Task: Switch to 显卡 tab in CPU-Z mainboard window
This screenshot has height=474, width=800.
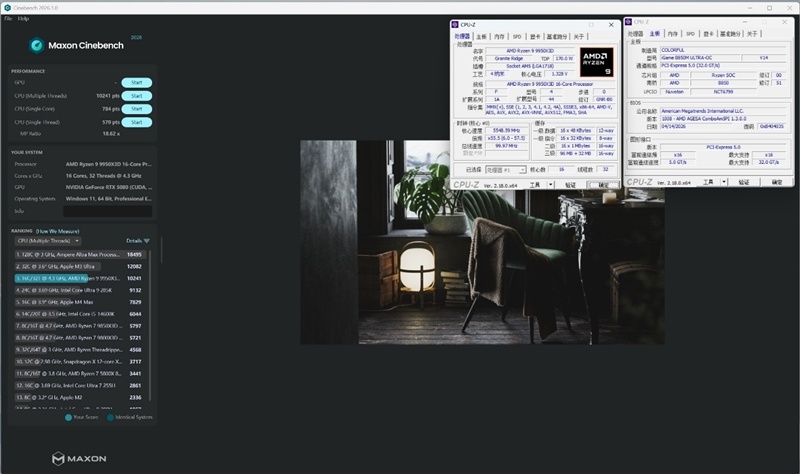Action: (708, 34)
